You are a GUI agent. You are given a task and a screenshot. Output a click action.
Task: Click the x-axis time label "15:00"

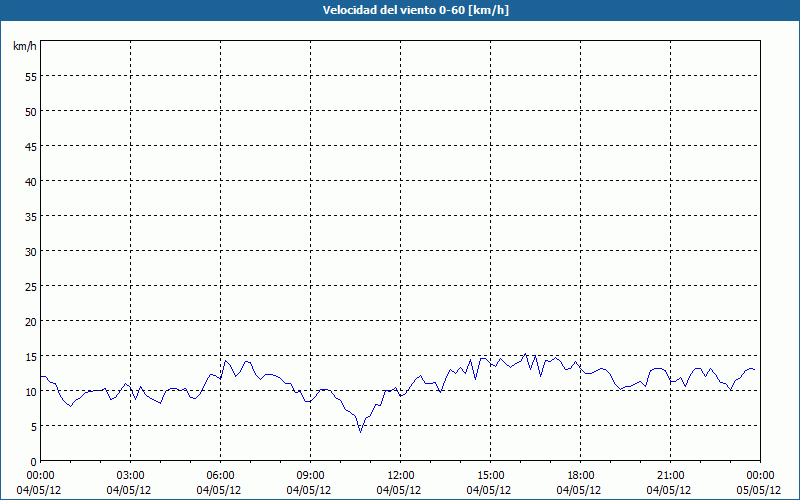click(x=490, y=476)
